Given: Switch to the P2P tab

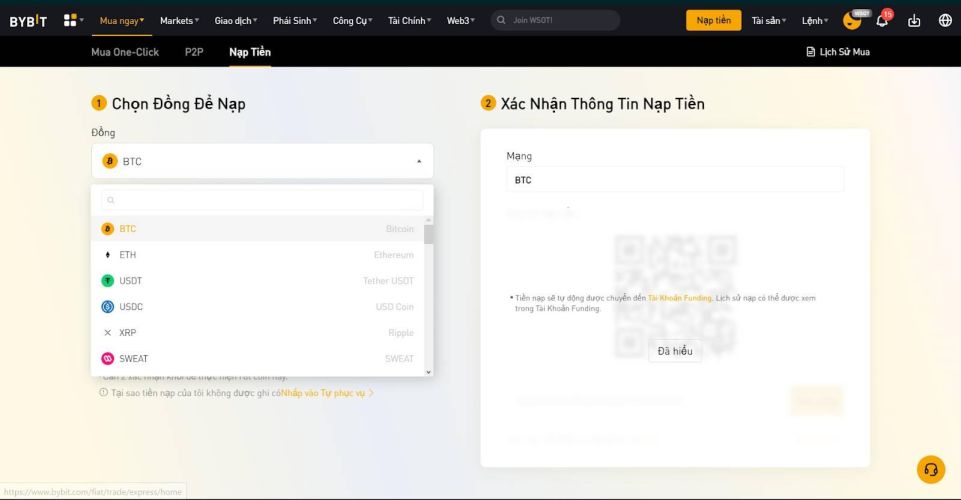Looking at the screenshot, I should point(194,52).
